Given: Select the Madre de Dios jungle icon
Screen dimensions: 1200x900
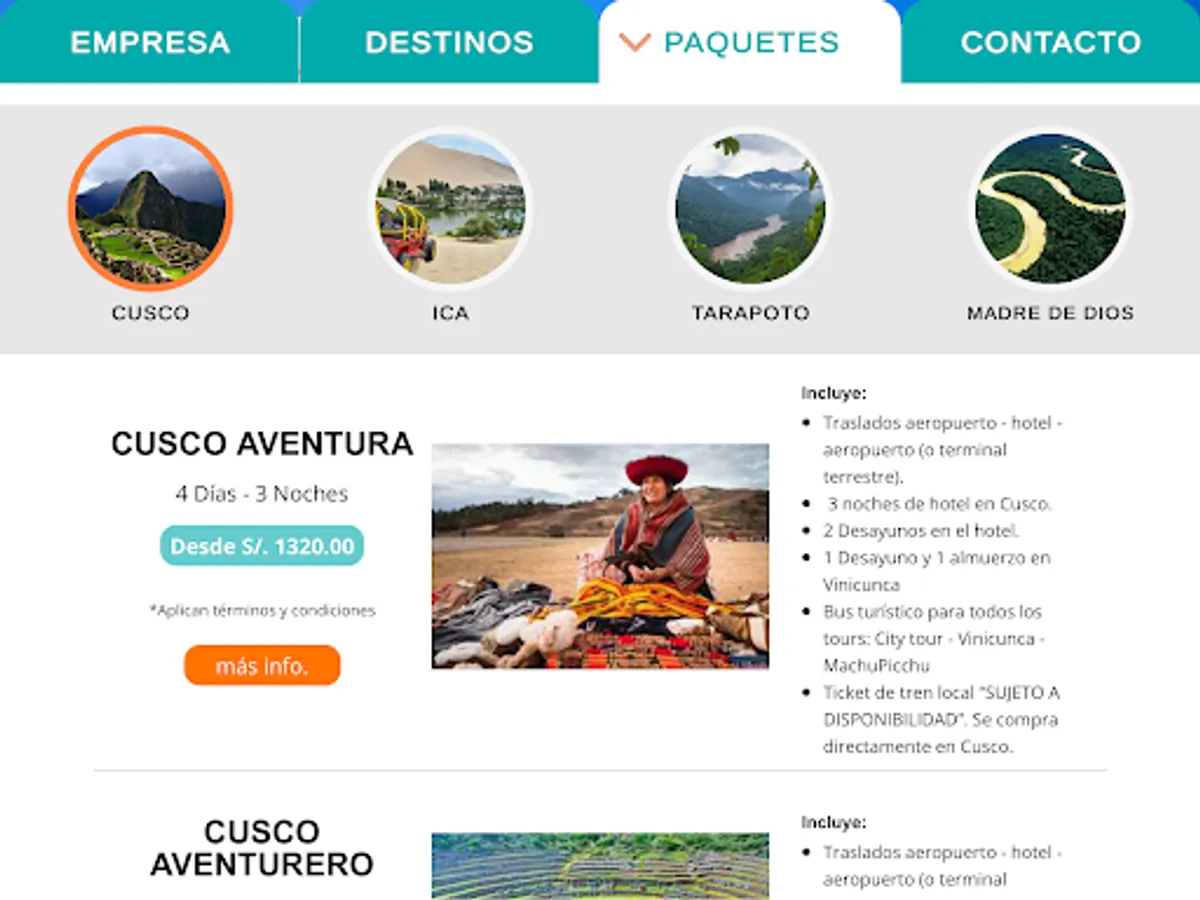Looking at the screenshot, I should tap(1050, 208).
